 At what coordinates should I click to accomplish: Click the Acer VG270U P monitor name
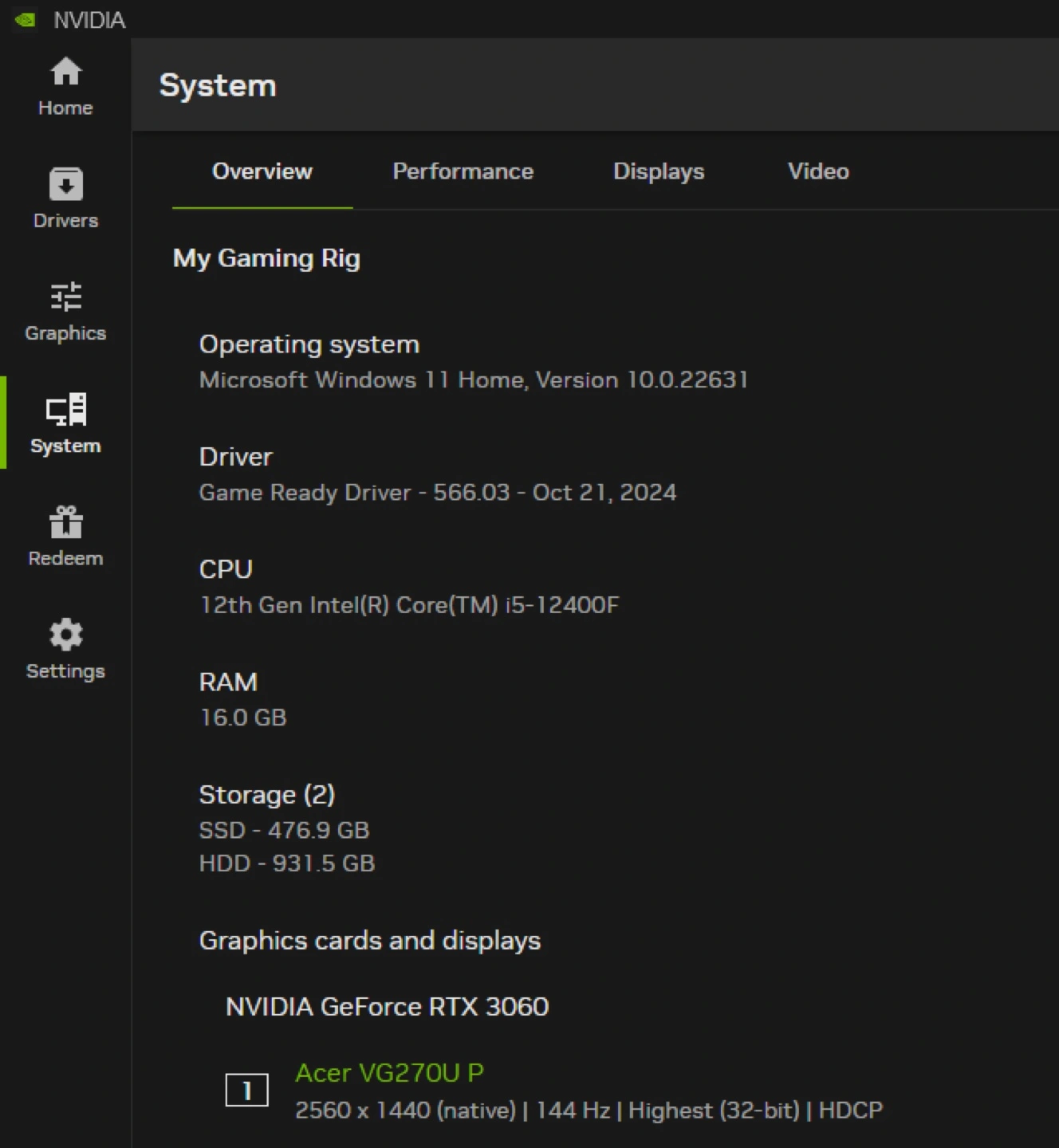[389, 1073]
